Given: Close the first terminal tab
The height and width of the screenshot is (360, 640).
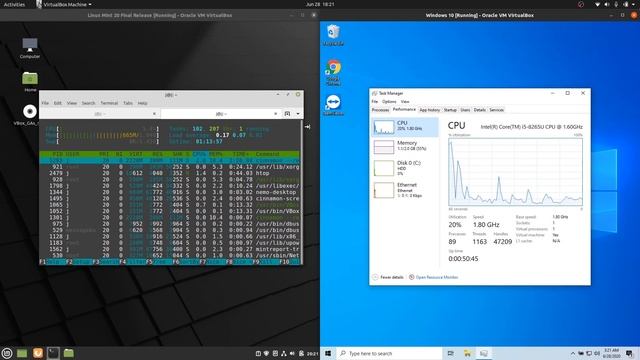Looking at the screenshot, I should pyautogui.click(x=154, y=114).
